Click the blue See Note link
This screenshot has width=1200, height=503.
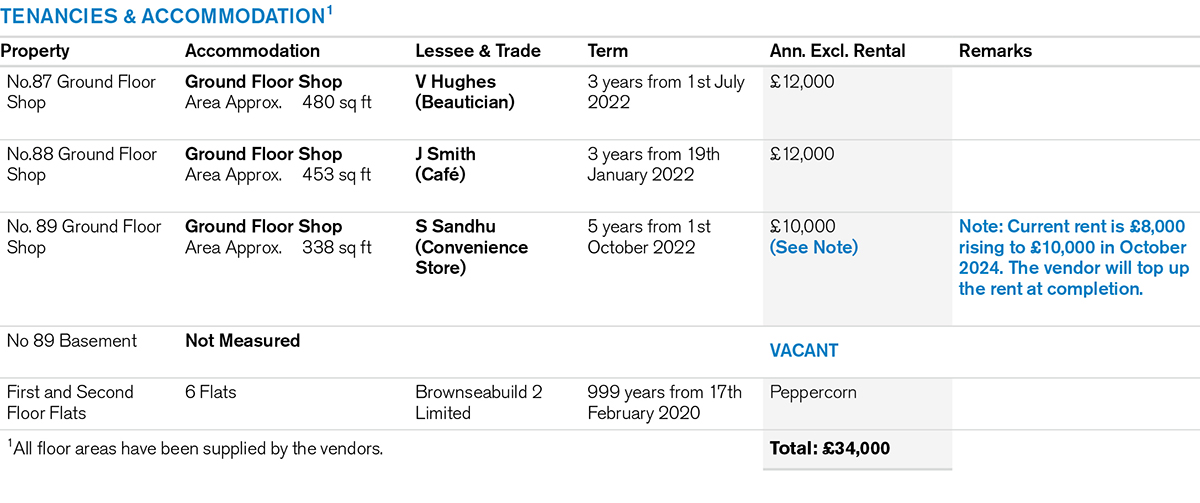point(813,247)
